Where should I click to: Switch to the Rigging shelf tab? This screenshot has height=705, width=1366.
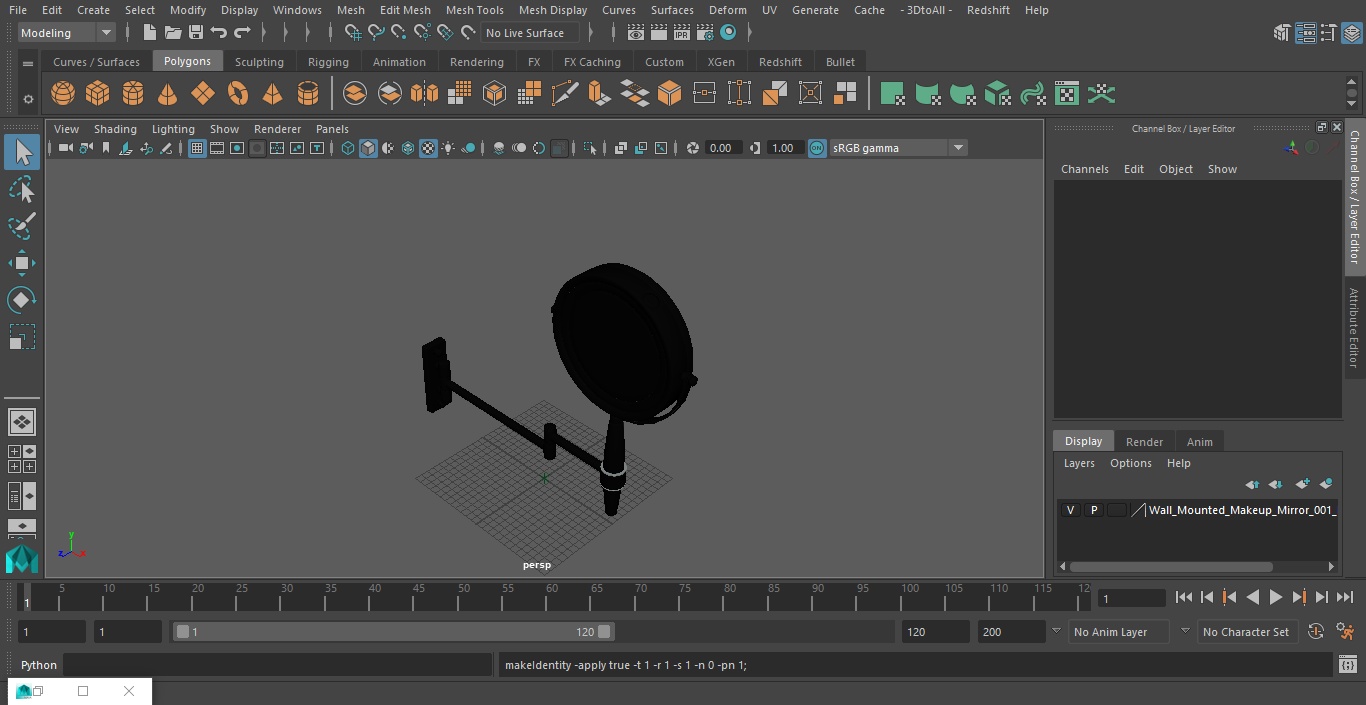[328, 62]
